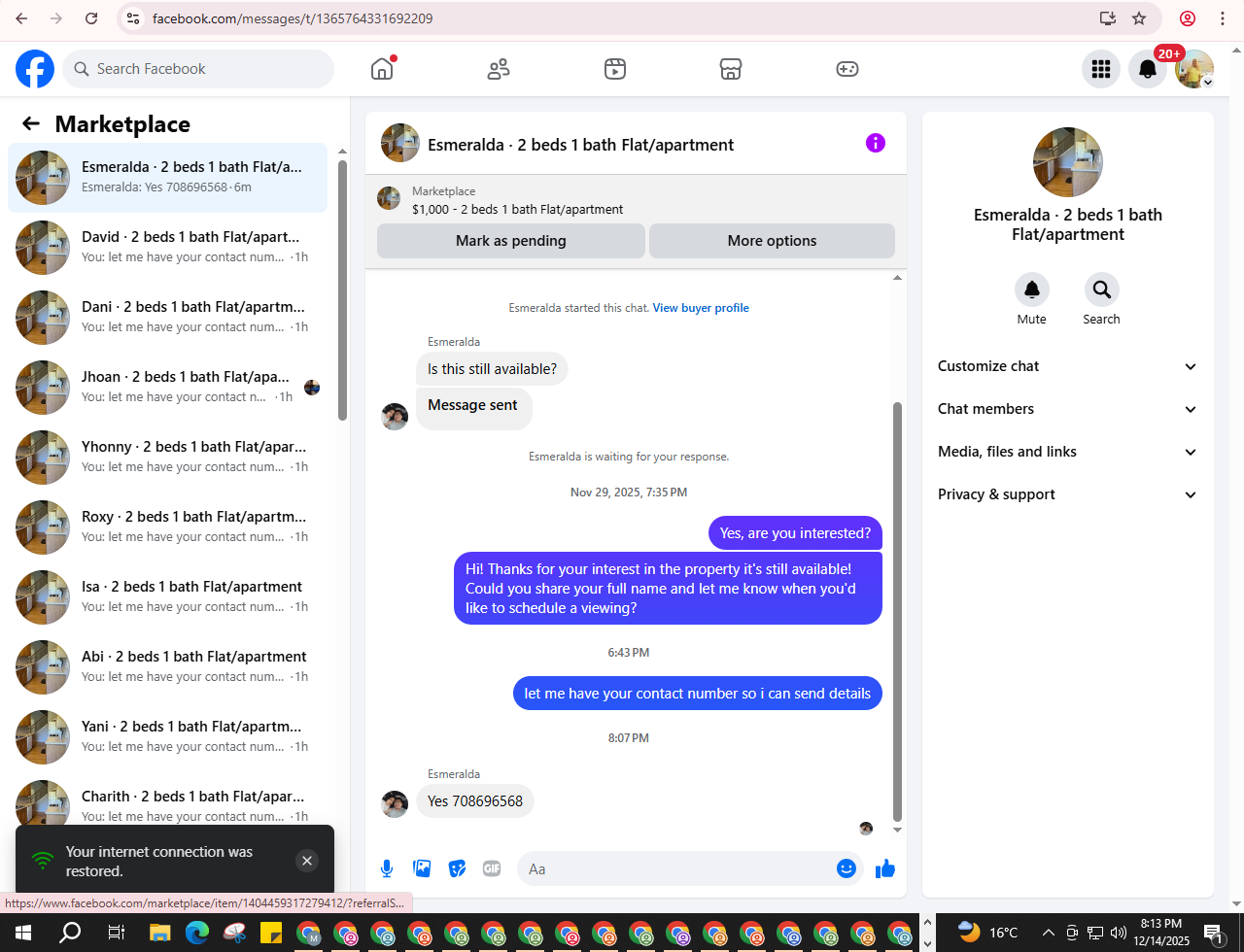Click the 'Is this still available?' message

pos(492,369)
